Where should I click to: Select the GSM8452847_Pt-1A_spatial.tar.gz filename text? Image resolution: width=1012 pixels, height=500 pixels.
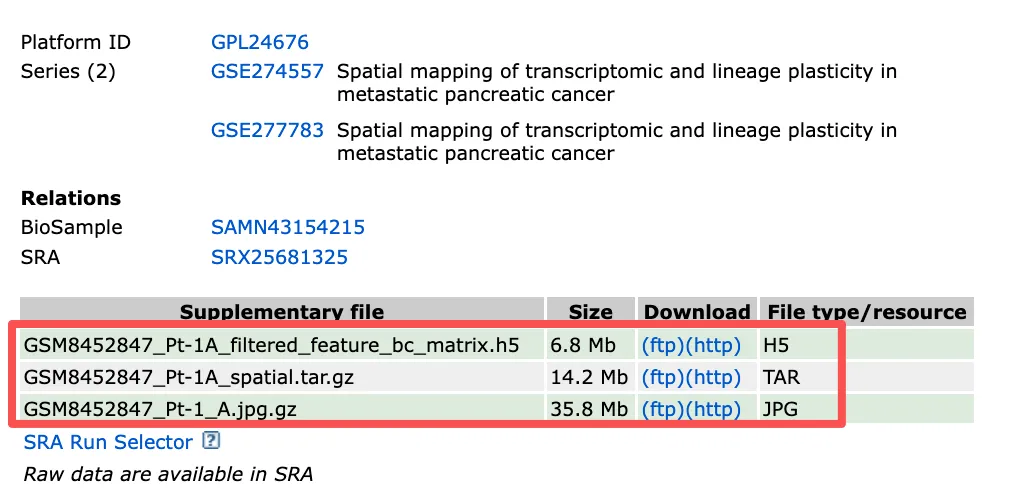click(x=189, y=378)
